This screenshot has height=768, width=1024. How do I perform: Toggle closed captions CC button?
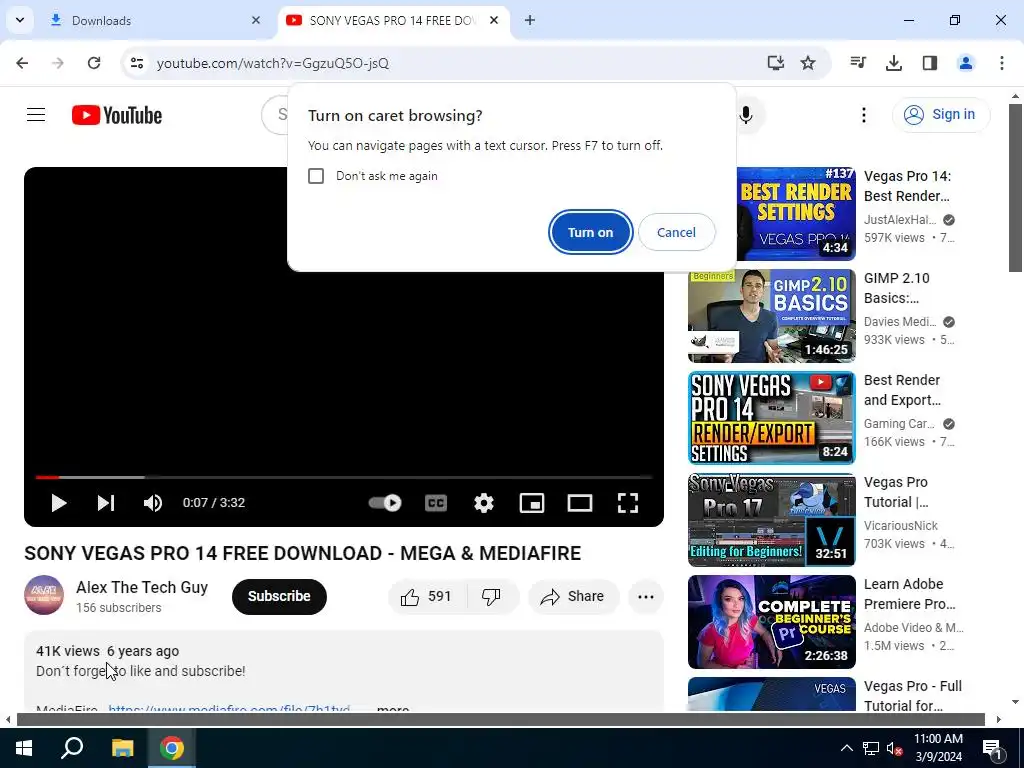pyautogui.click(x=436, y=503)
